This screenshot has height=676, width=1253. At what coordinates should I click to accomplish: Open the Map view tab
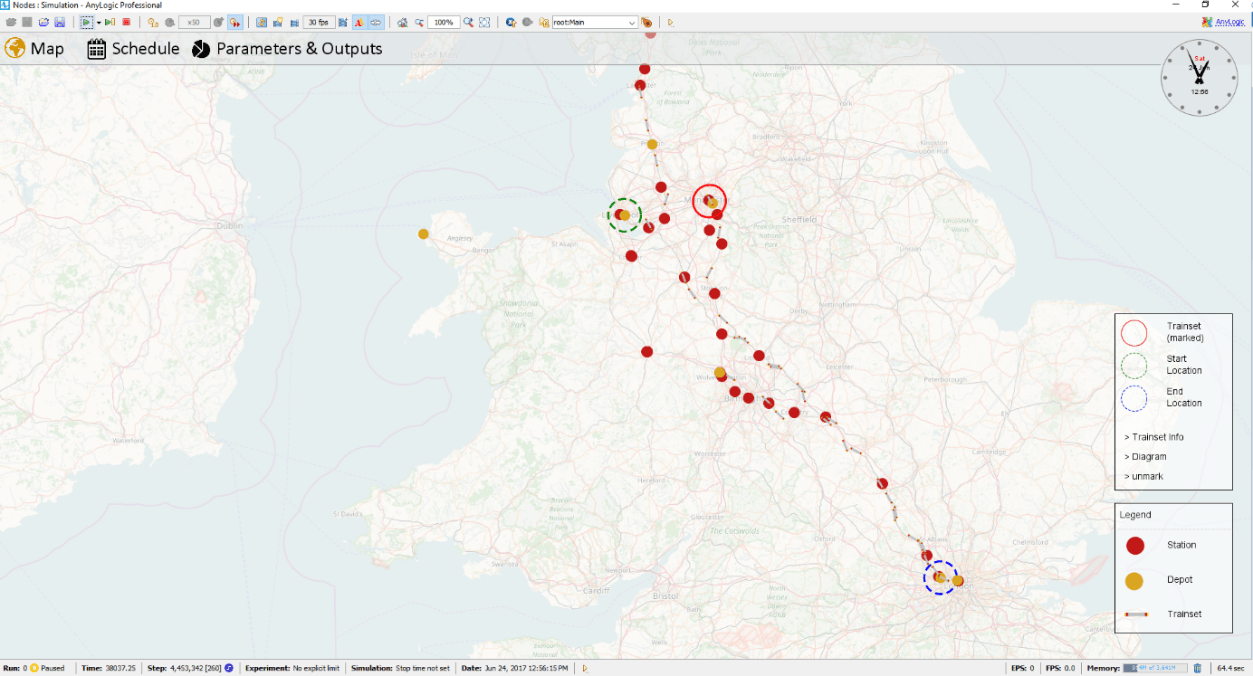click(x=34, y=48)
